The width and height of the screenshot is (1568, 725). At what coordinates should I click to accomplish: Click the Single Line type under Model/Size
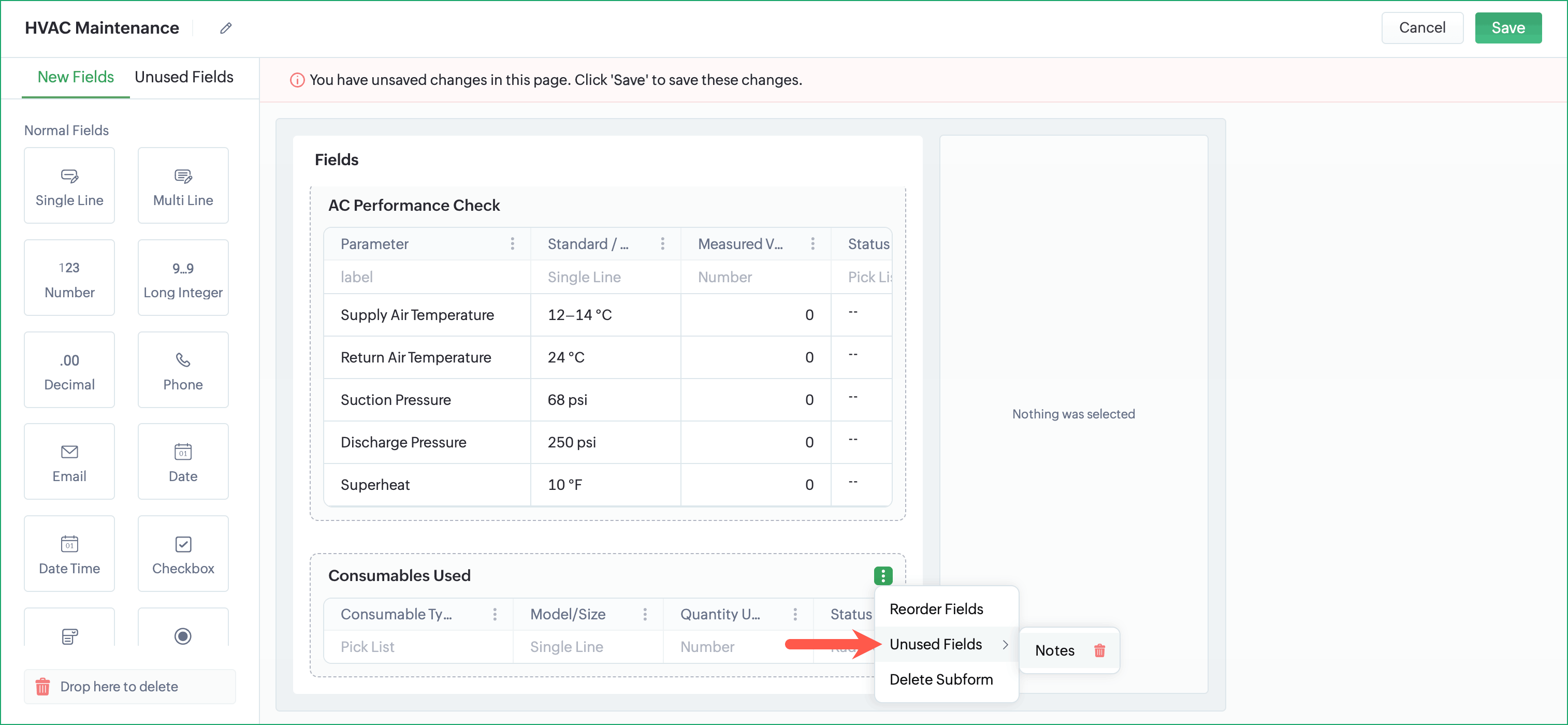point(566,647)
